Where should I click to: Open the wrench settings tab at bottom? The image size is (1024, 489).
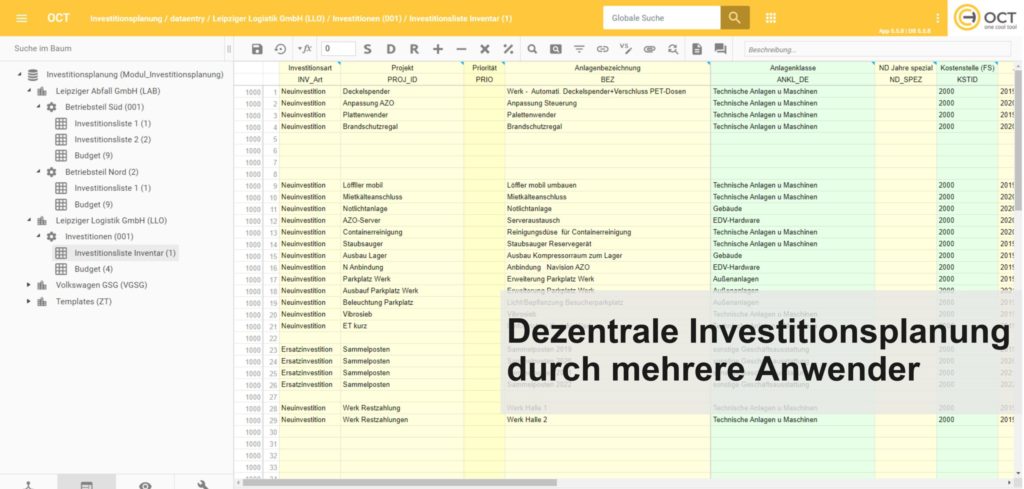click(203, 484)
